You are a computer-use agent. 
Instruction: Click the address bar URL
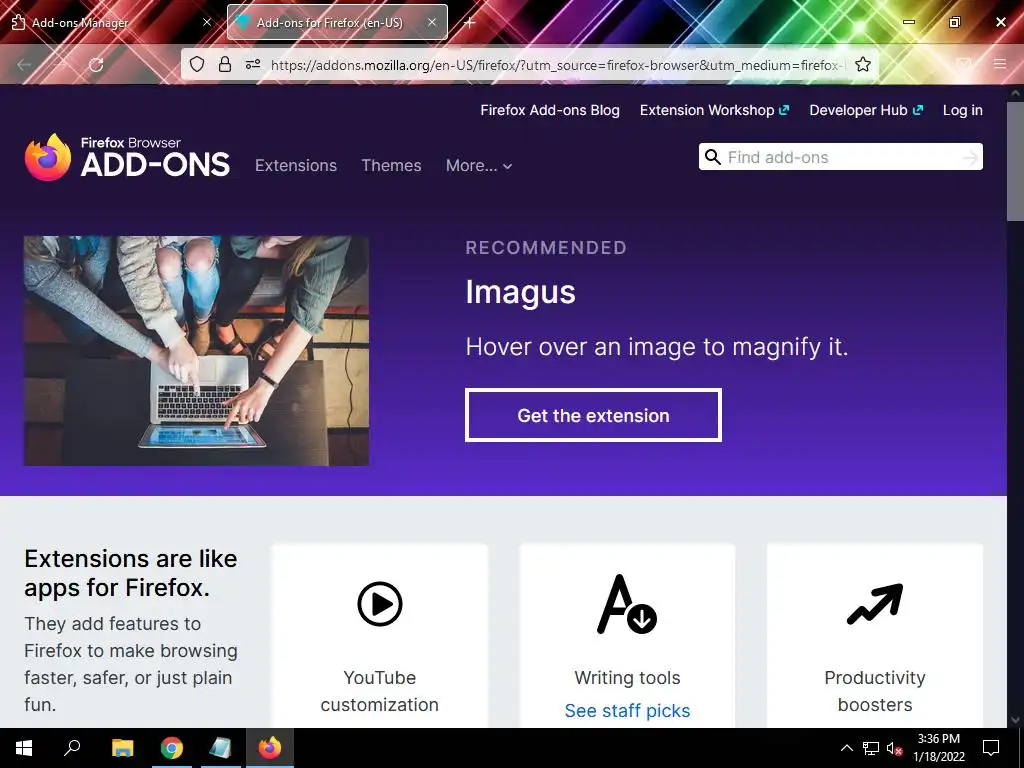pyautogui.click(x=557, y=65)
